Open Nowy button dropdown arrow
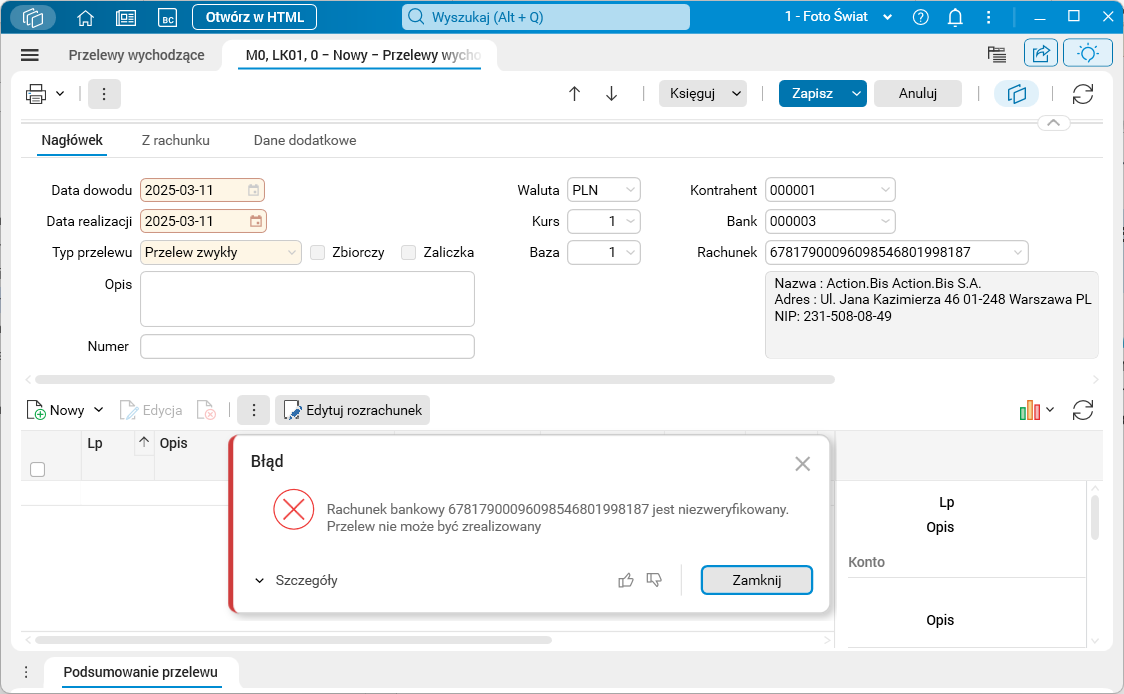This screenshot has width=1124, height=694. [99, 410]
